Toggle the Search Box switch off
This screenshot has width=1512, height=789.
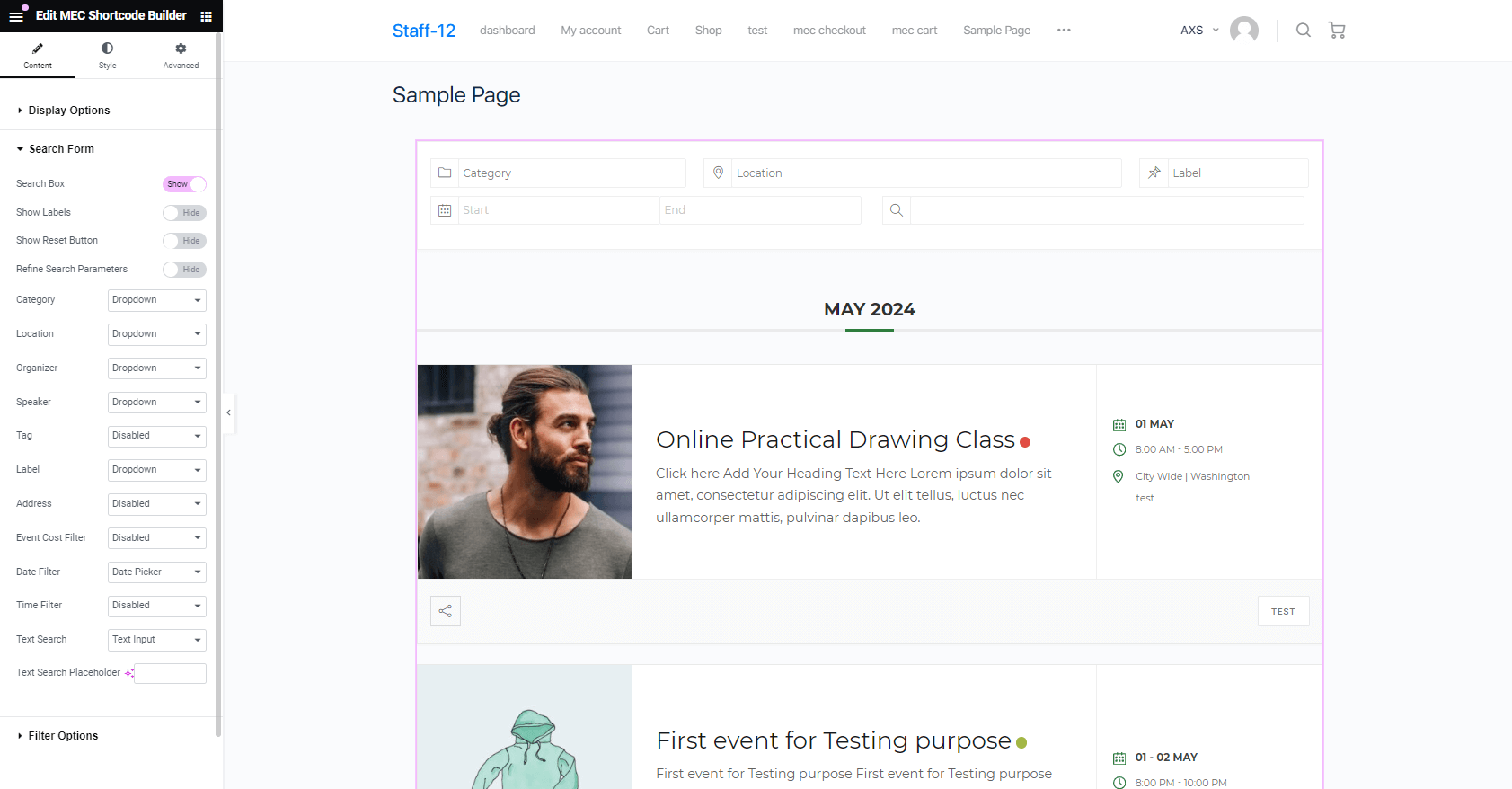[x=184, y=184]
